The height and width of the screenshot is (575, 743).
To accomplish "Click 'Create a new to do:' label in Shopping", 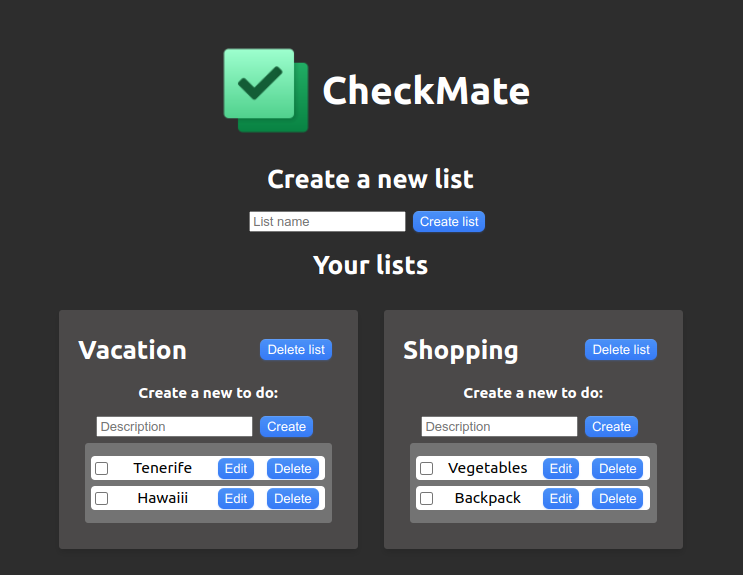I will tap(533, 392).
